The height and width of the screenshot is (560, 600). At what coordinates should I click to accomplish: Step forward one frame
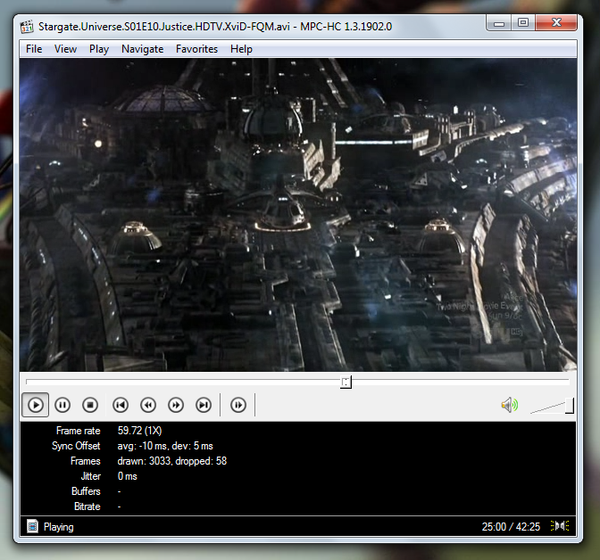(x=238, y=405)
